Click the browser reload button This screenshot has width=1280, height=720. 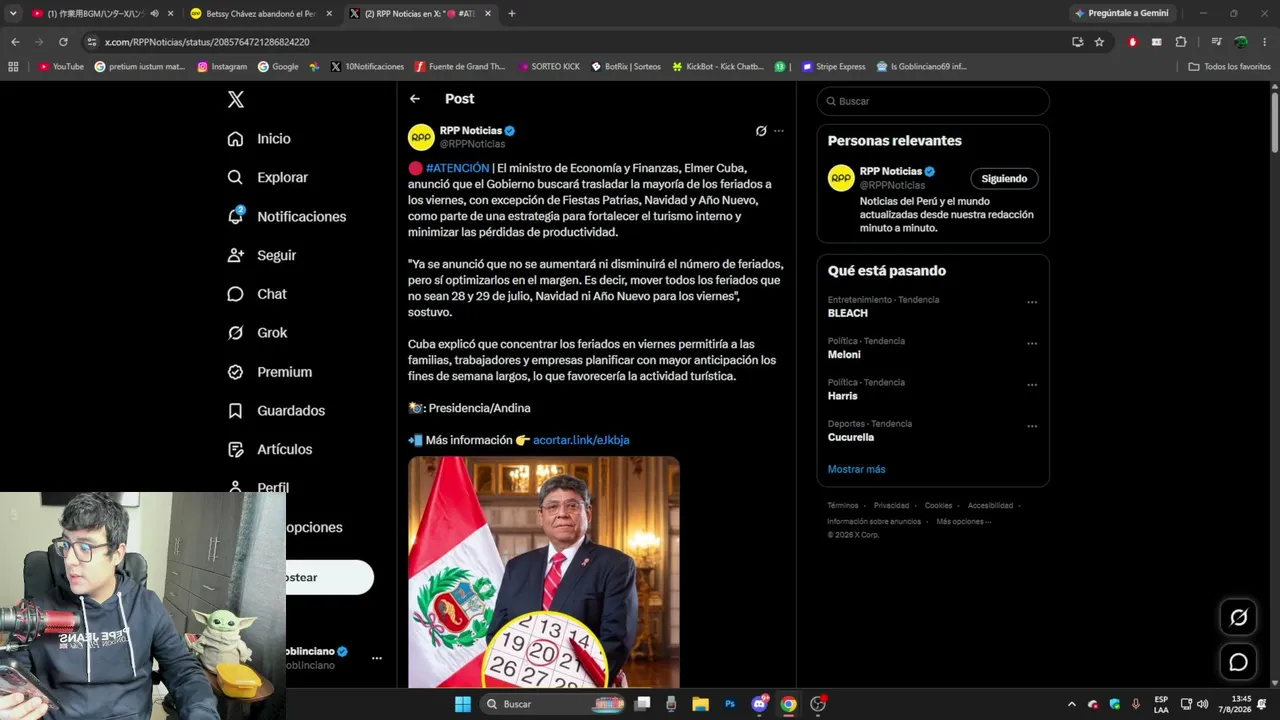coord(63,42)
